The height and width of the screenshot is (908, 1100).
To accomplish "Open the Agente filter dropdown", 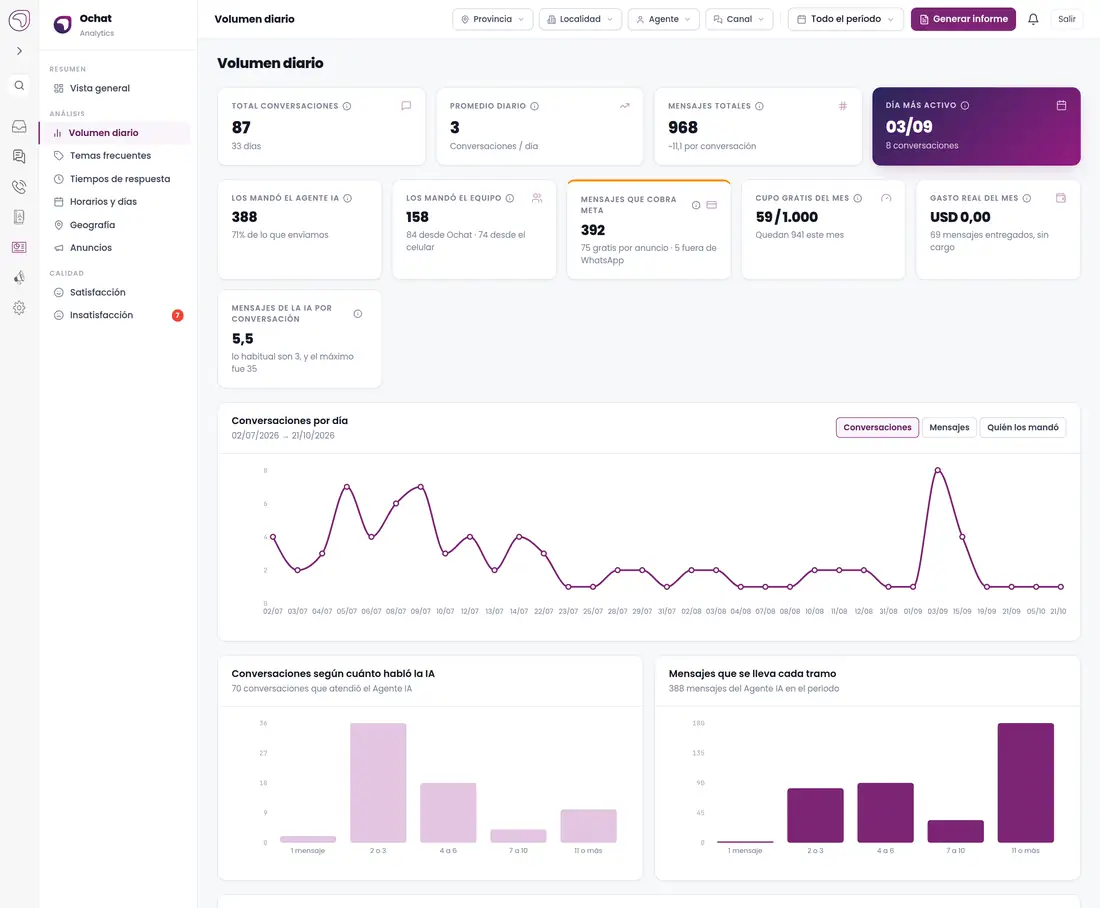I will click(664, 19).
